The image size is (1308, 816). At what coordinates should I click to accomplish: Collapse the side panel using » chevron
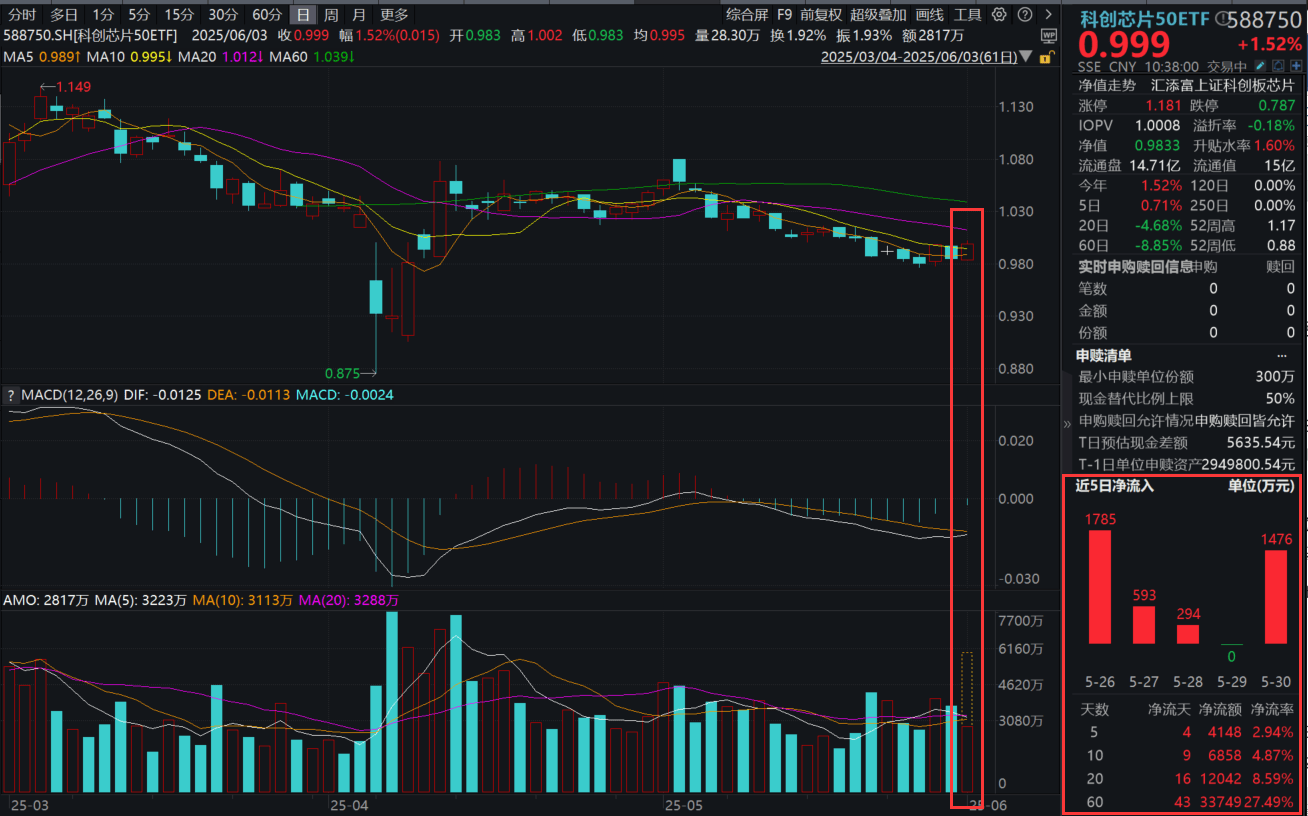coord(1066,424)
